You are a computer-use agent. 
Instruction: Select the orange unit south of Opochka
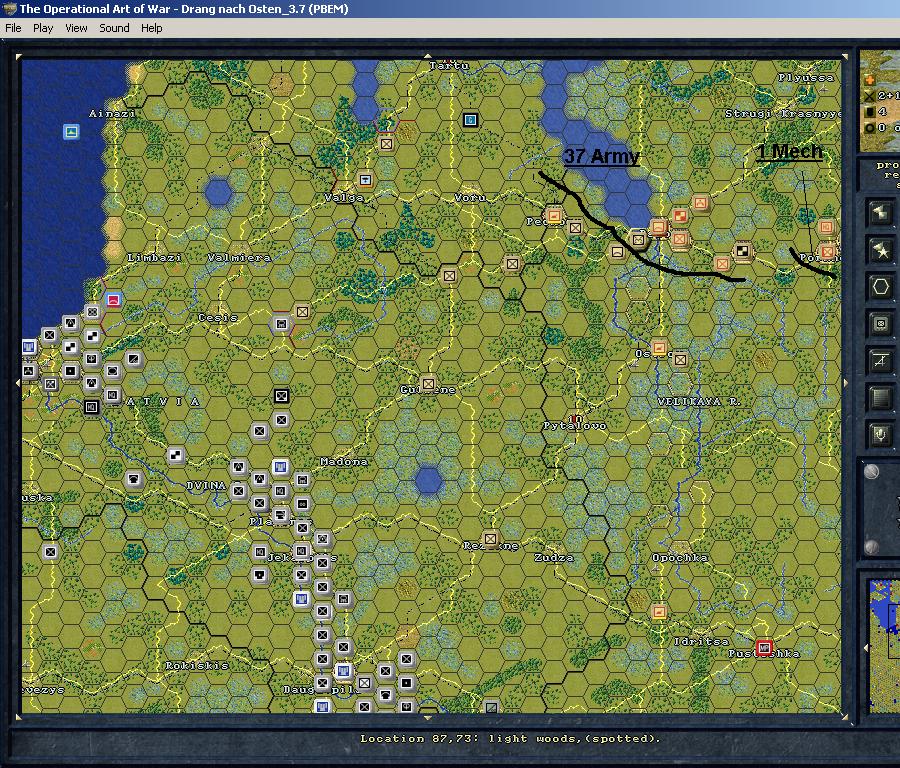click(660, 612)
